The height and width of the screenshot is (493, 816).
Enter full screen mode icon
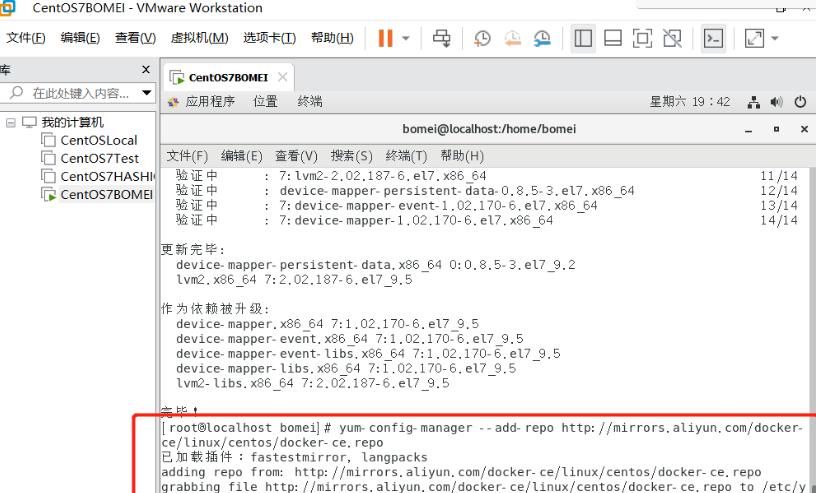click(x=642, y=38)
